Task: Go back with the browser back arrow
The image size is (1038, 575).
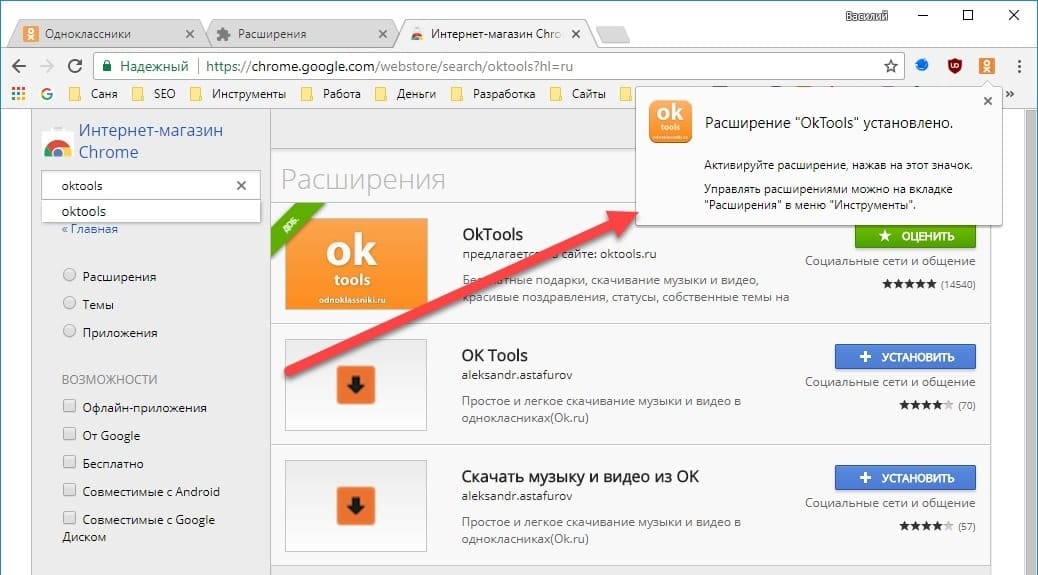Action: pos(19,66)
